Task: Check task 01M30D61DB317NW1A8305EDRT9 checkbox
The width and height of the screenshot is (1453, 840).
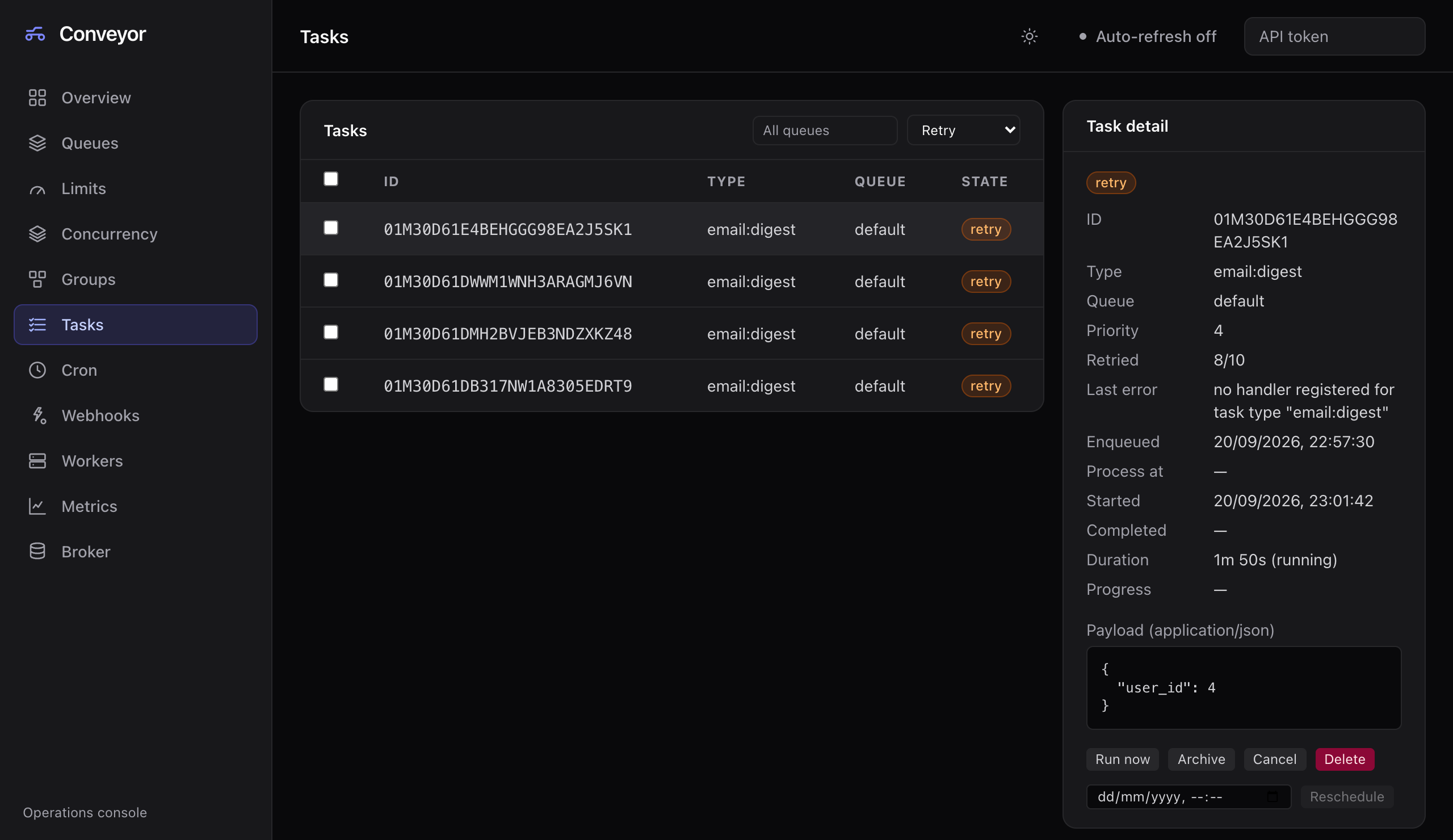Action: pyautogui.click(x=331, y=385)
